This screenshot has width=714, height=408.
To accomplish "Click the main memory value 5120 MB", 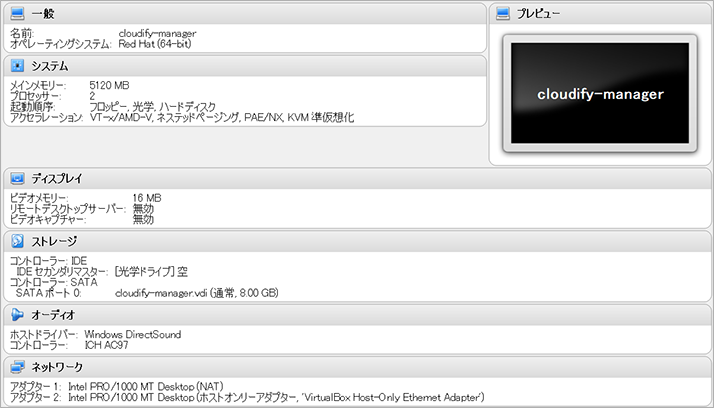I will click(x=109, y=85).
